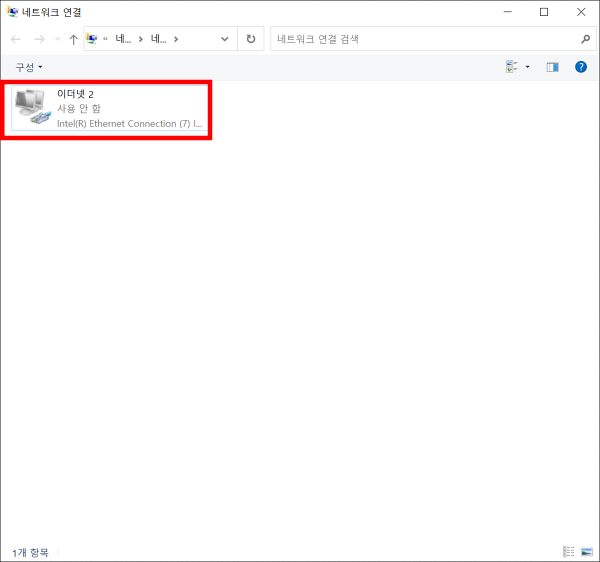Switch to details view in status bar
600x562 pixels.
tap(569, 552)
